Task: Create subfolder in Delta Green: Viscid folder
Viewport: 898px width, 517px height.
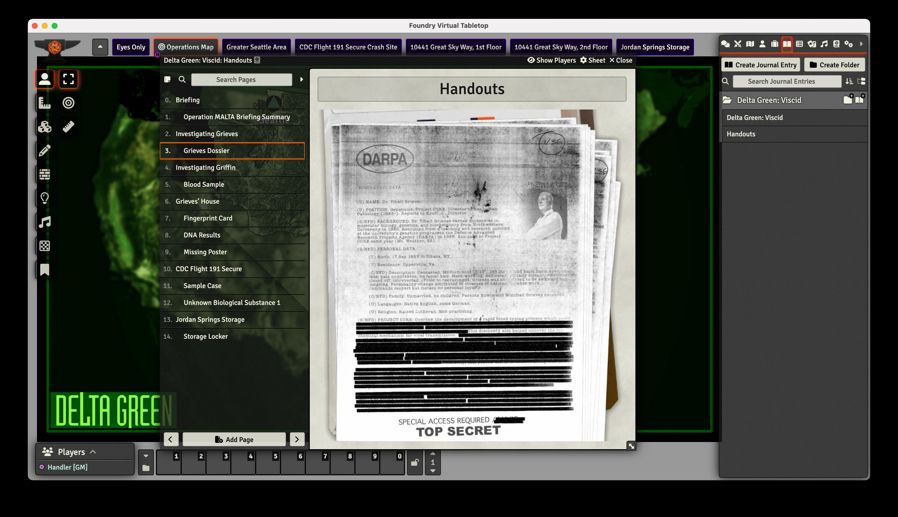Action: (x=848, y=100)
